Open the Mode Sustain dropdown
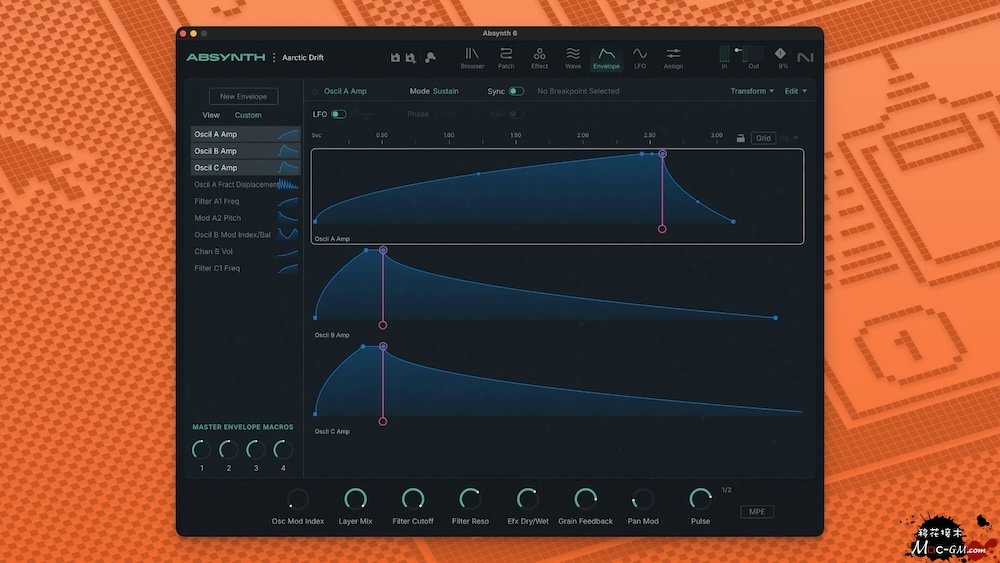The width and height of the screenshot is (1000, 563). click(445, 91)
